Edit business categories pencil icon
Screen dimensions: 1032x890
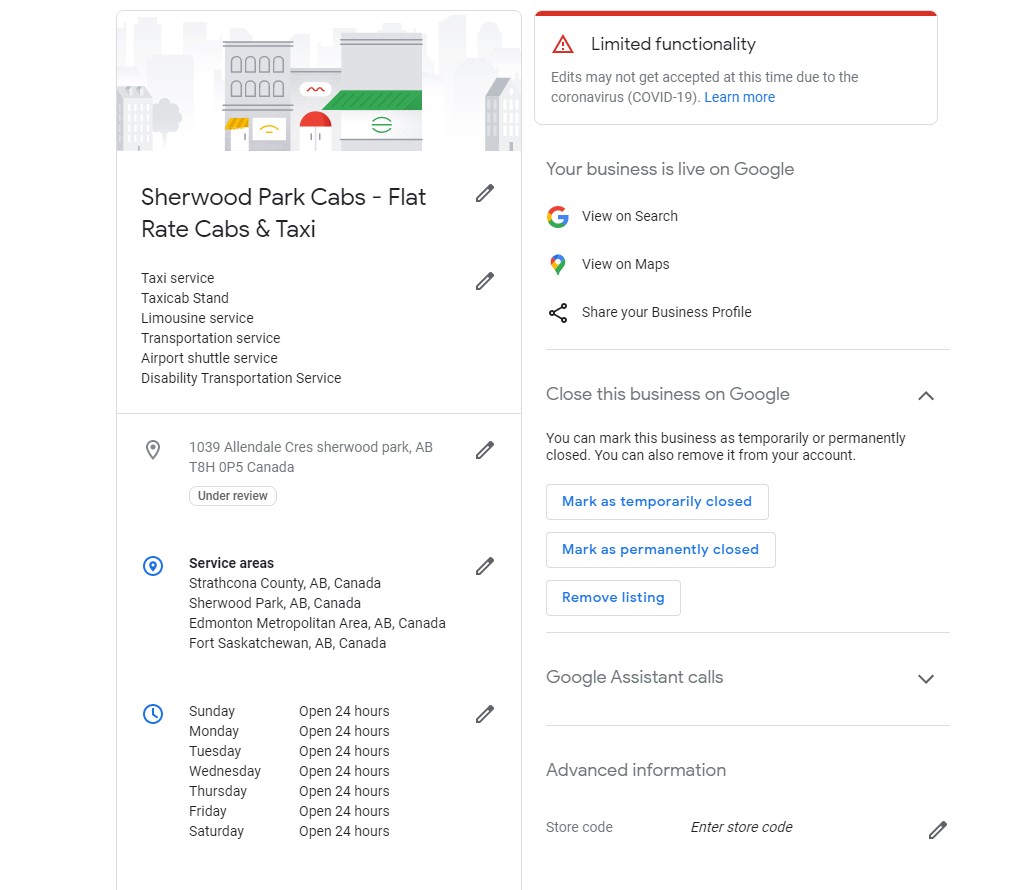(x=485, y=281)
